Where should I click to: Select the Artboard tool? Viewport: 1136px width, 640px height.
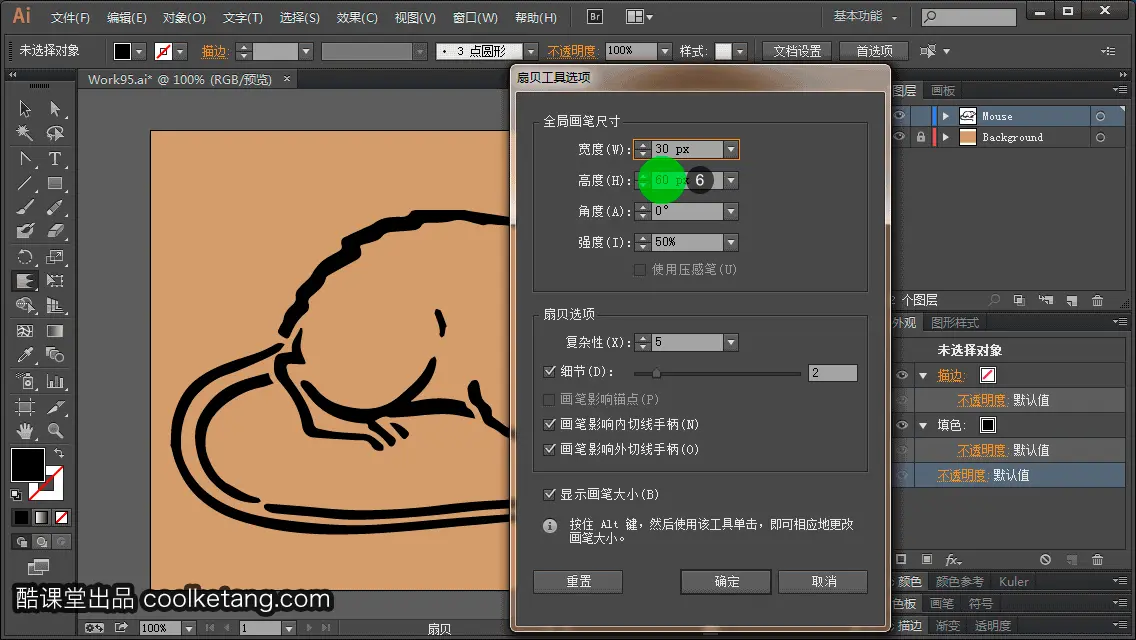click(x=25, y=407)
